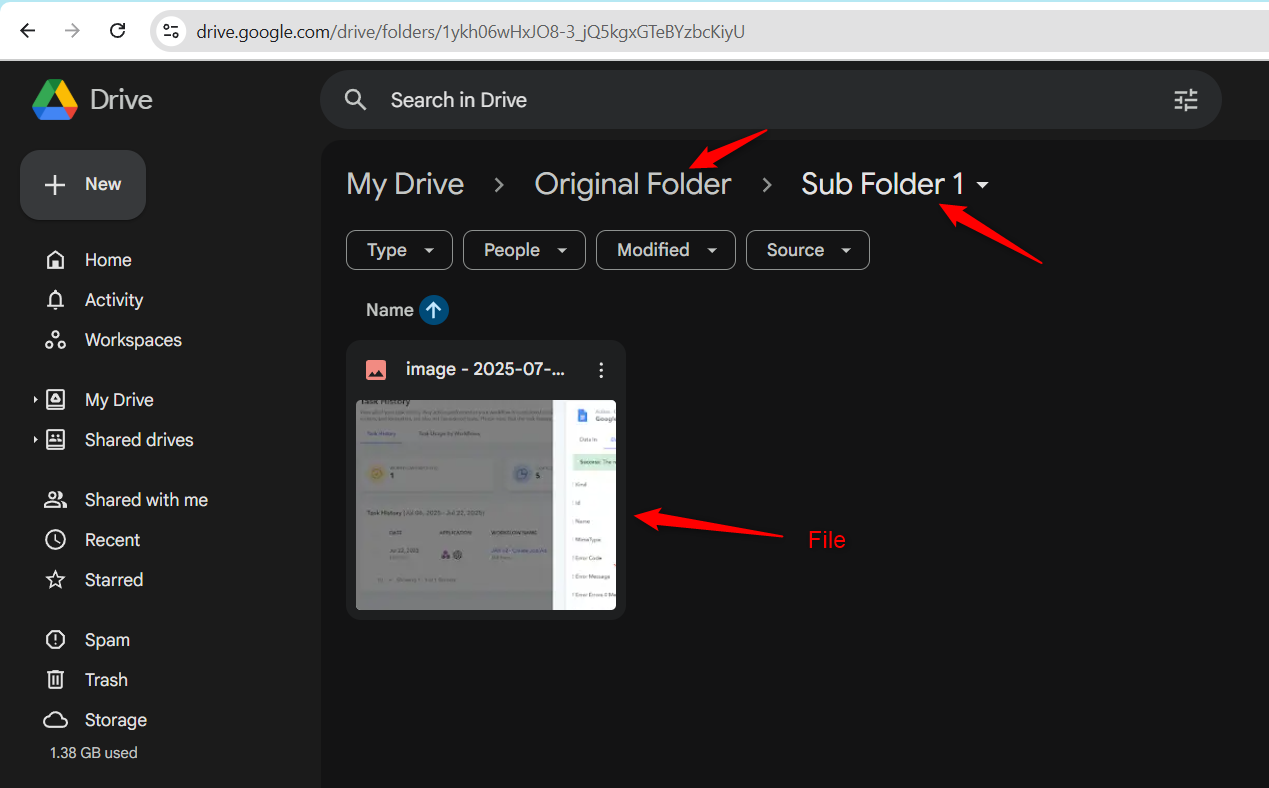Click the New button
1269x788 pixels.
click(x=83, y=184)
